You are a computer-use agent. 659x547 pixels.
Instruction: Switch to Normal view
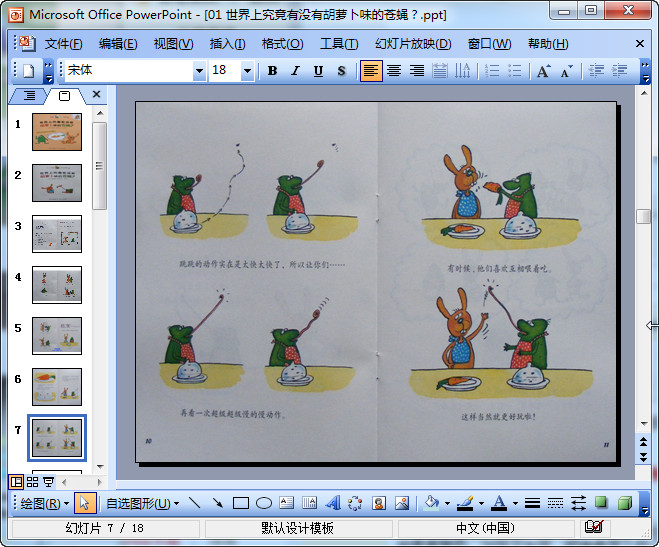pos(16,481)
